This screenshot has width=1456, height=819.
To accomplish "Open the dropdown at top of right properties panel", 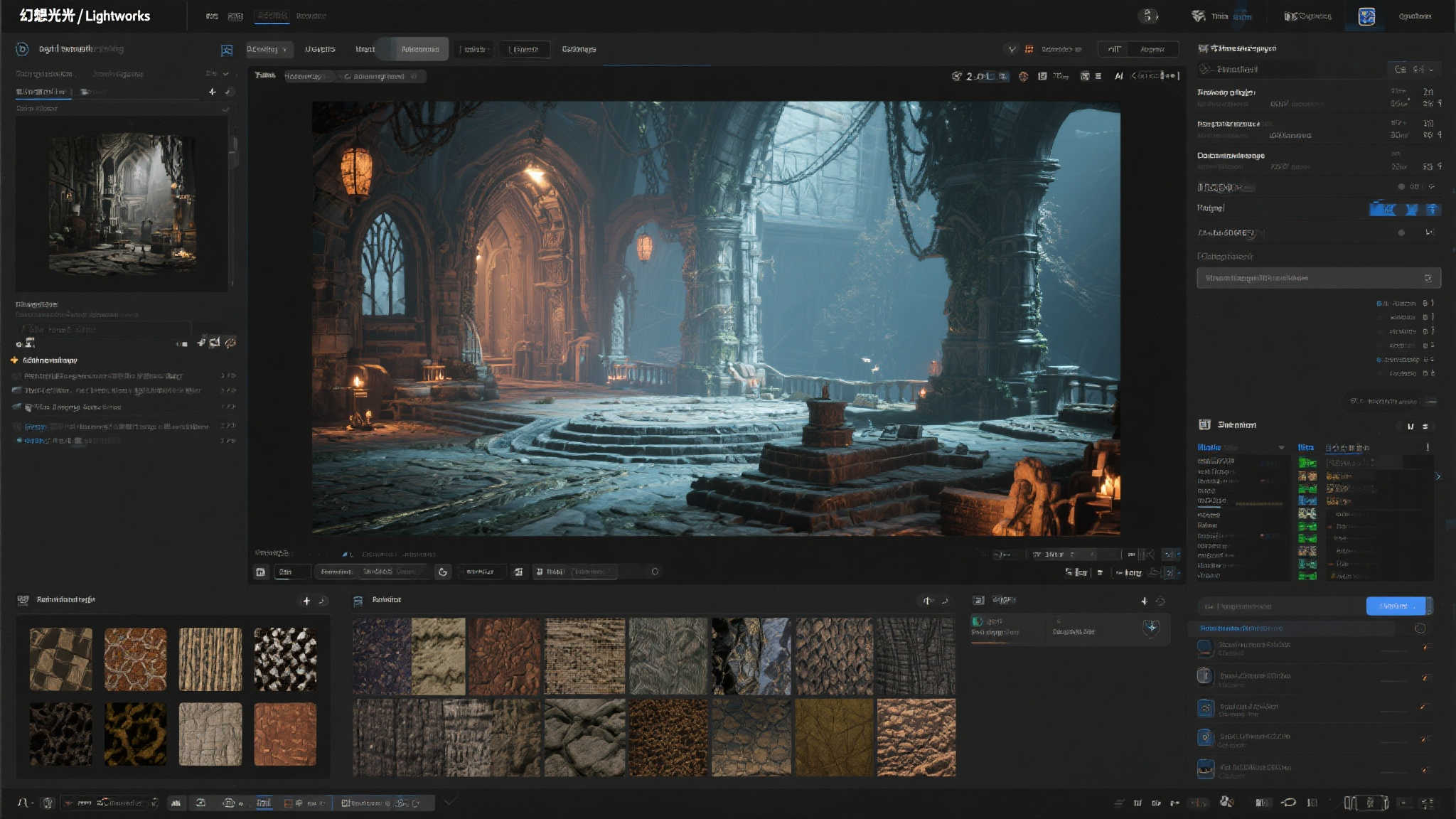I will [1413, 69].
